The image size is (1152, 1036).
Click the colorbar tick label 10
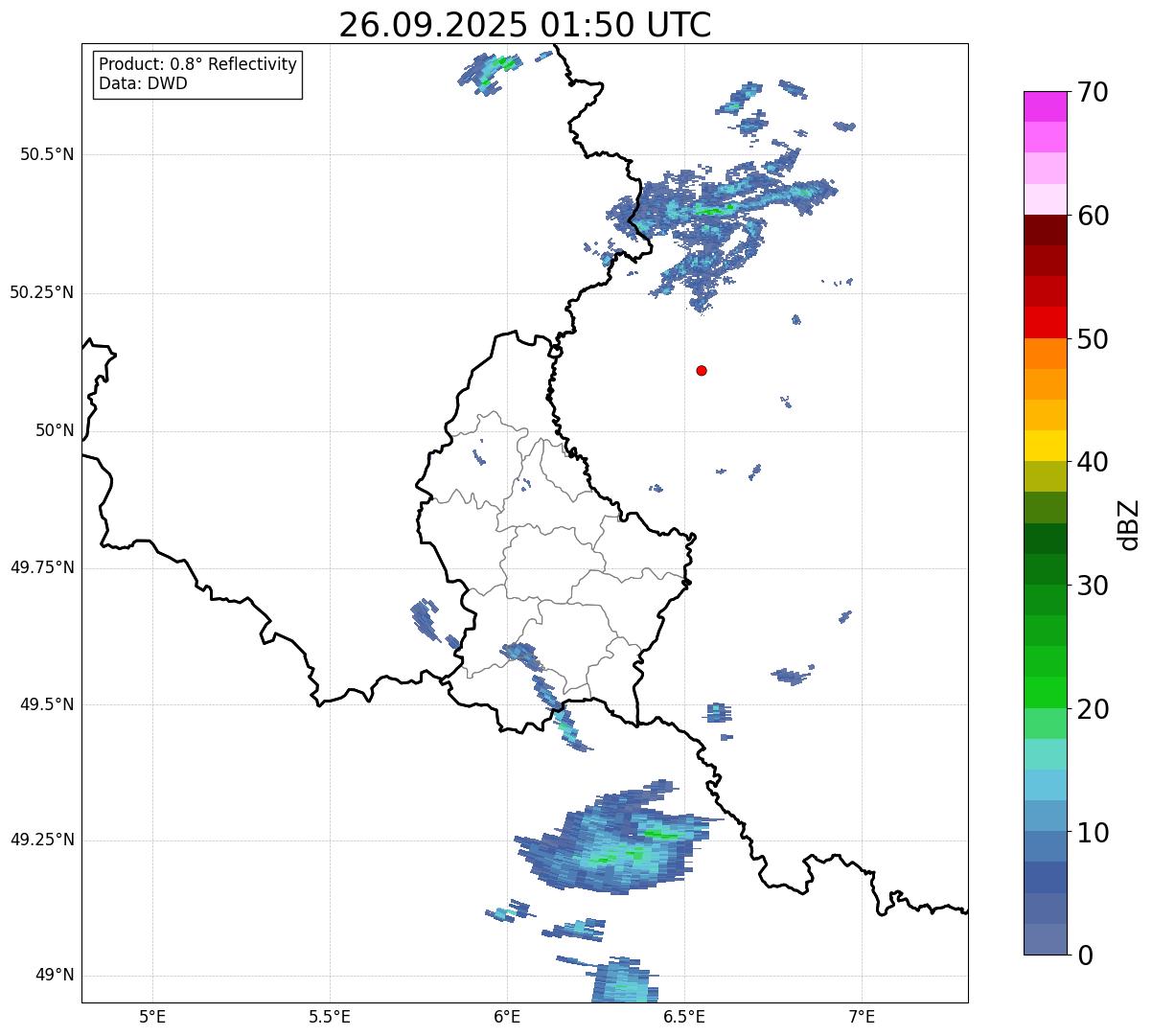pyautogui.click(x=1093, y=833)
